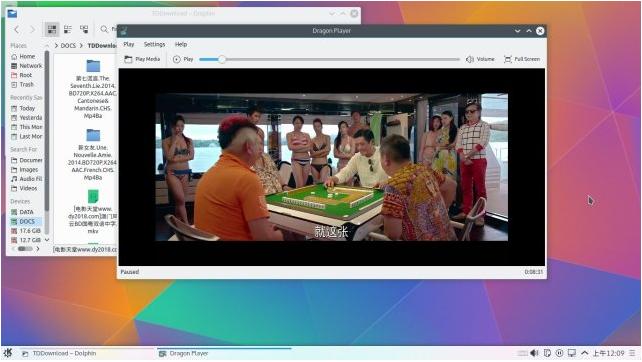Screen dimensions: 642x362
Task: Click the scroll-down arrow of the Places panel
Action: pos(47,240)
